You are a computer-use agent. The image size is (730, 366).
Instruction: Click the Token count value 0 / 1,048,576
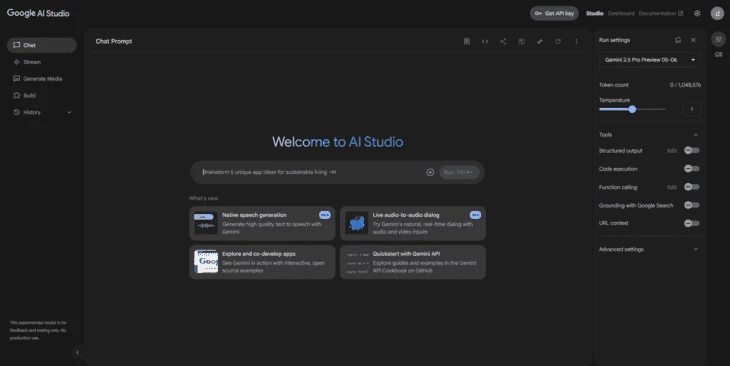(685, 85)
